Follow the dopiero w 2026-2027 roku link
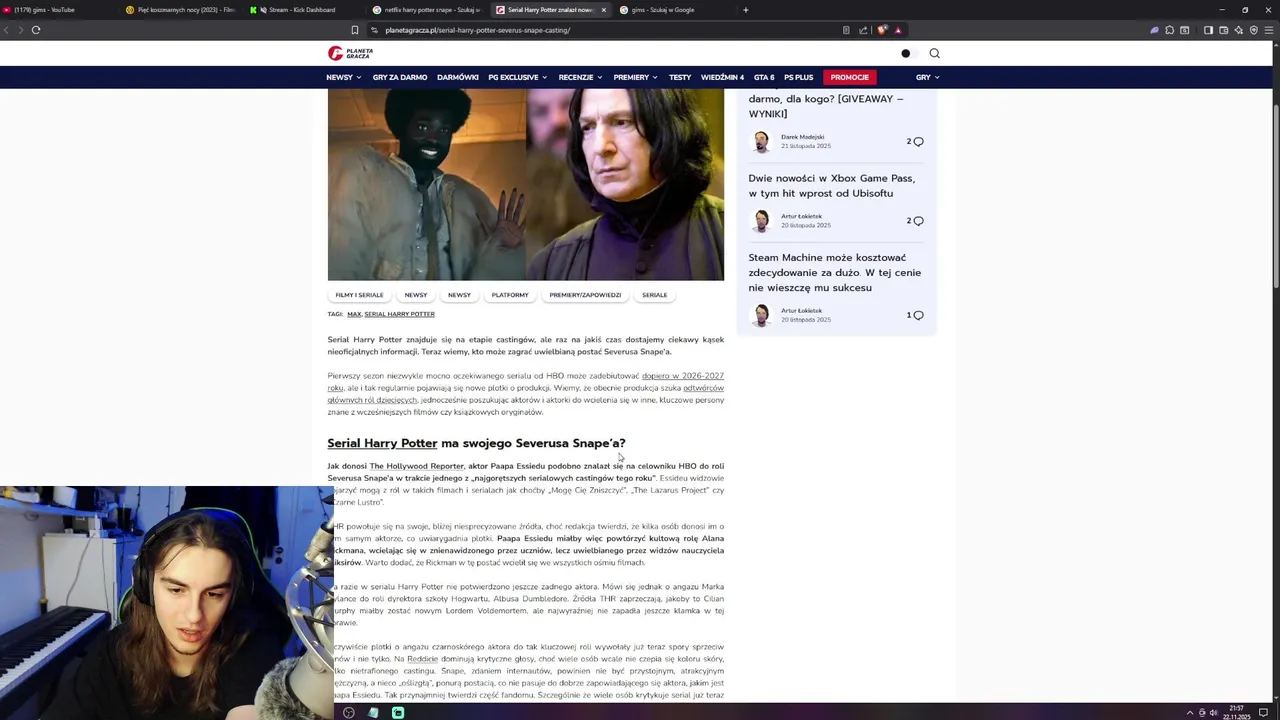The width and height of the screenshot is (1280, 720). point(683,376)
